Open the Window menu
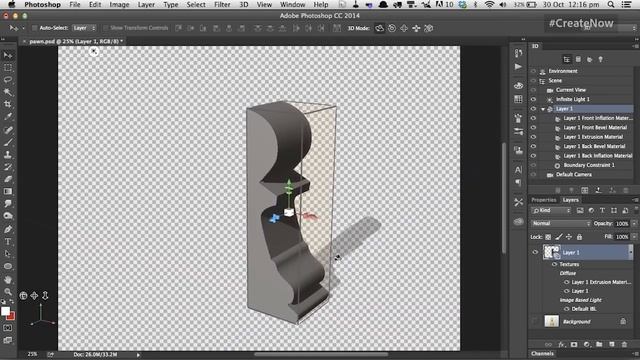Screen dimensions: 640x360 pyautogui.click(x=293, y=4)
